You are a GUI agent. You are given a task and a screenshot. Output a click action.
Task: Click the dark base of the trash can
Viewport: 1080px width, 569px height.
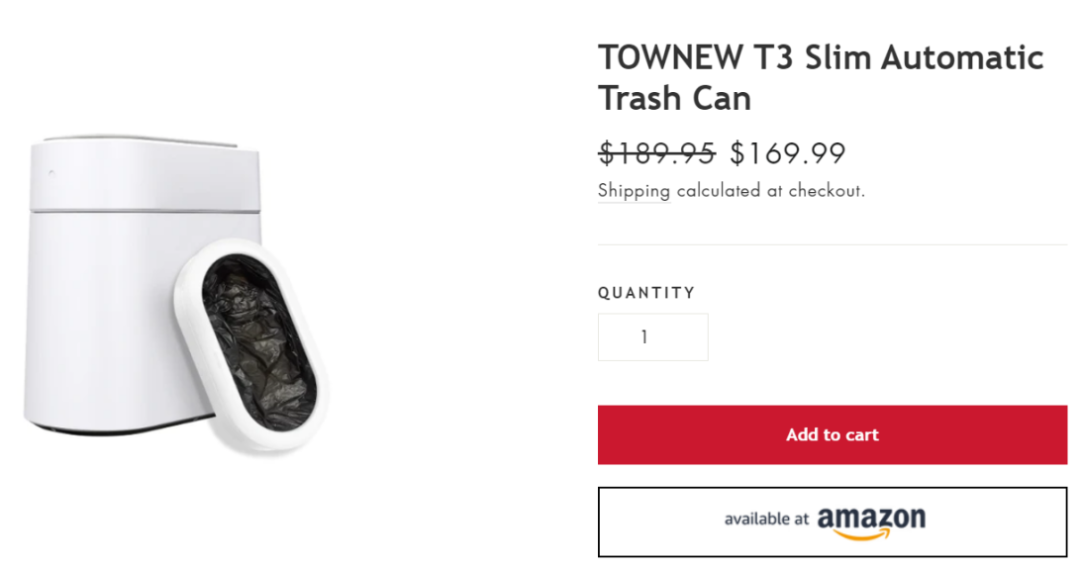117,427
